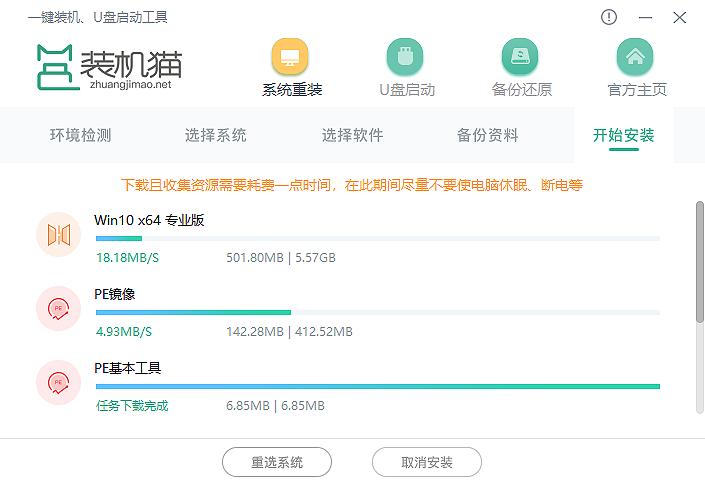Viewport: 705px width, 481px height.
Task: Go to 官方主页 home icon
Action: 636,56
